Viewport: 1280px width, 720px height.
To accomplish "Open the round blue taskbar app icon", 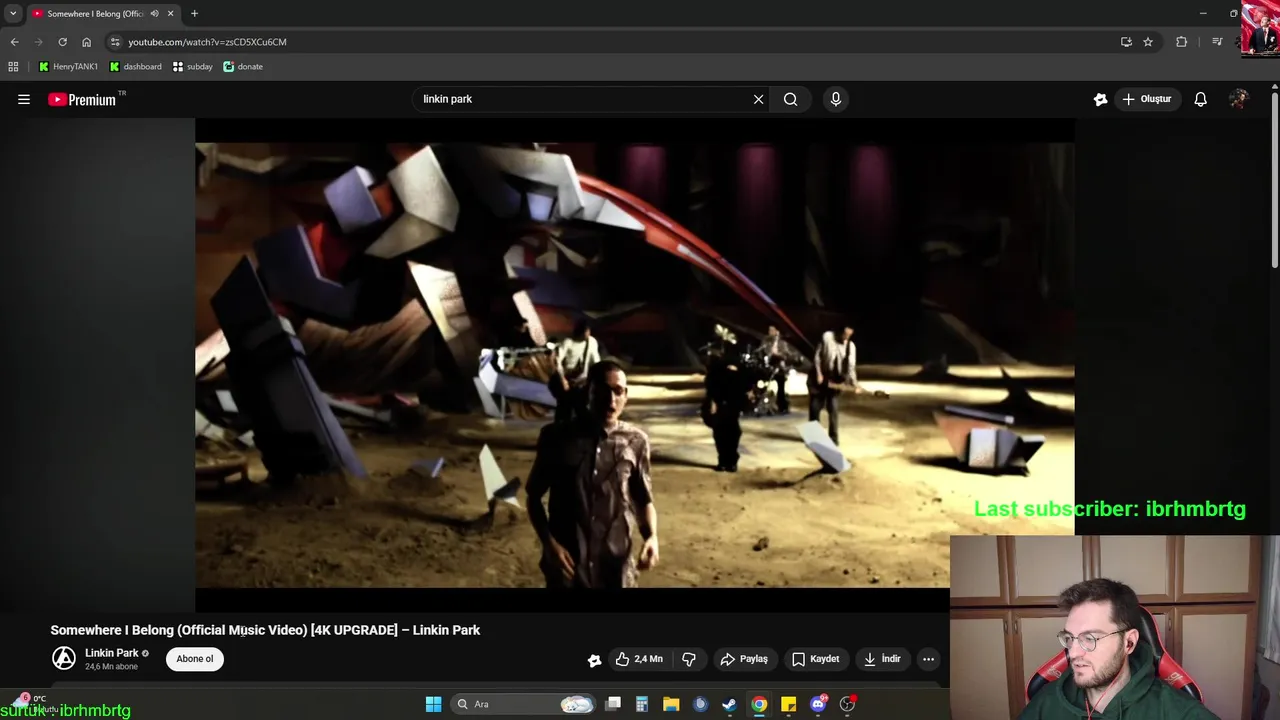I will [x=700, y=704].
